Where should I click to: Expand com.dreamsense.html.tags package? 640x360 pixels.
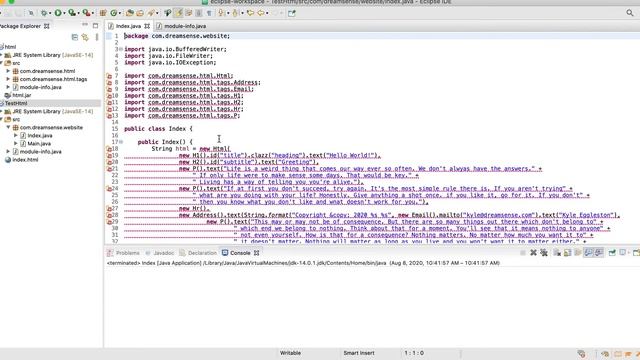(x=8, y=79)
